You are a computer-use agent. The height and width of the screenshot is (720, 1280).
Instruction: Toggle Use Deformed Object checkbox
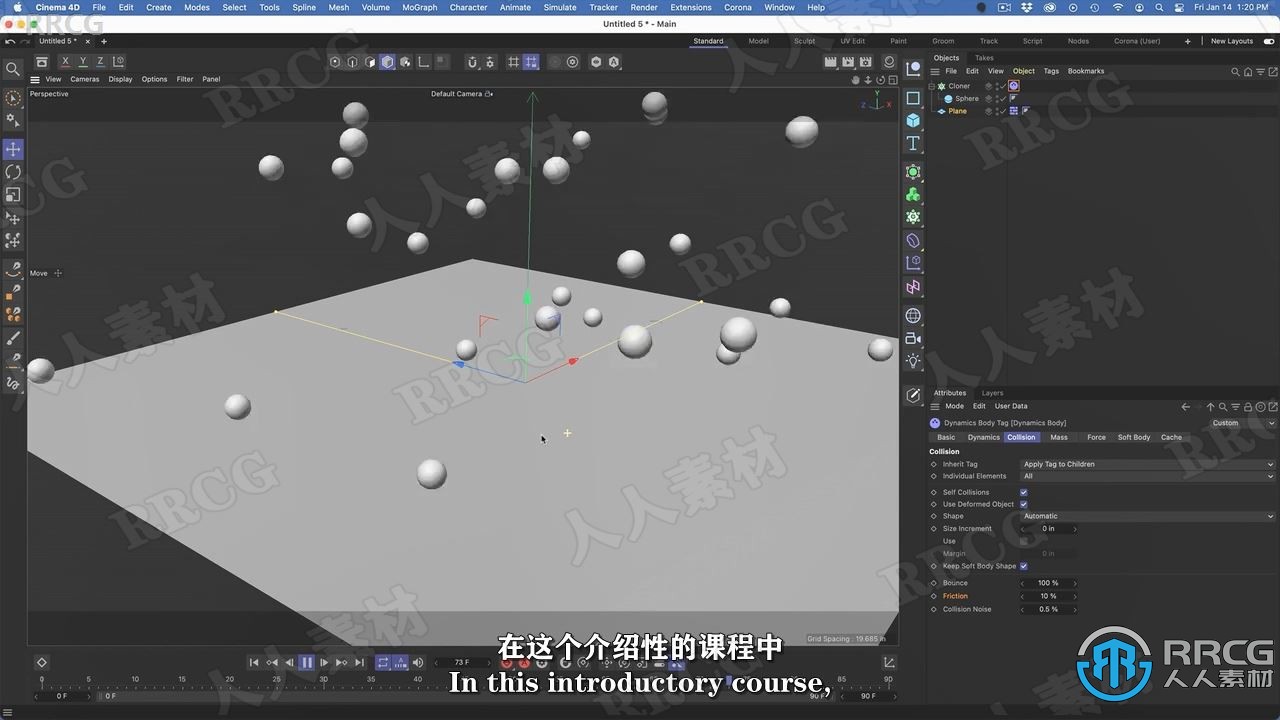click(x=1023, y=504)
